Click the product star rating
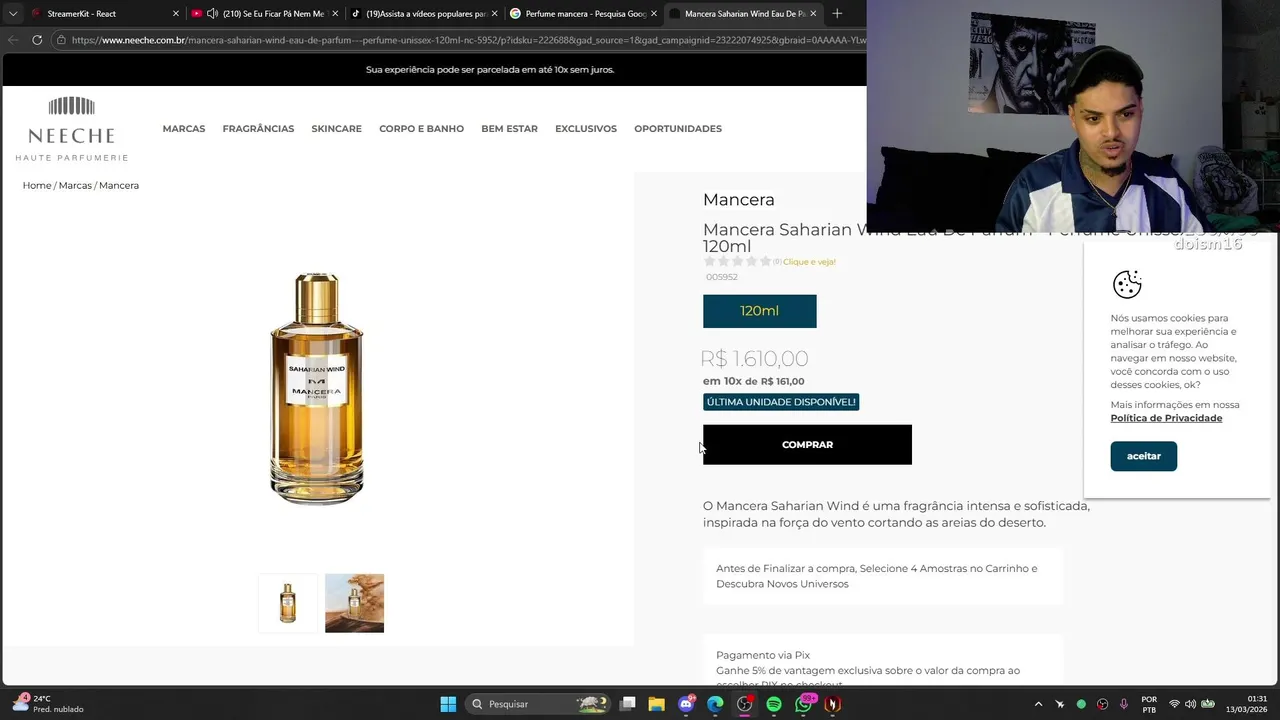This screenshot has width=1280, height=720. 738,261
